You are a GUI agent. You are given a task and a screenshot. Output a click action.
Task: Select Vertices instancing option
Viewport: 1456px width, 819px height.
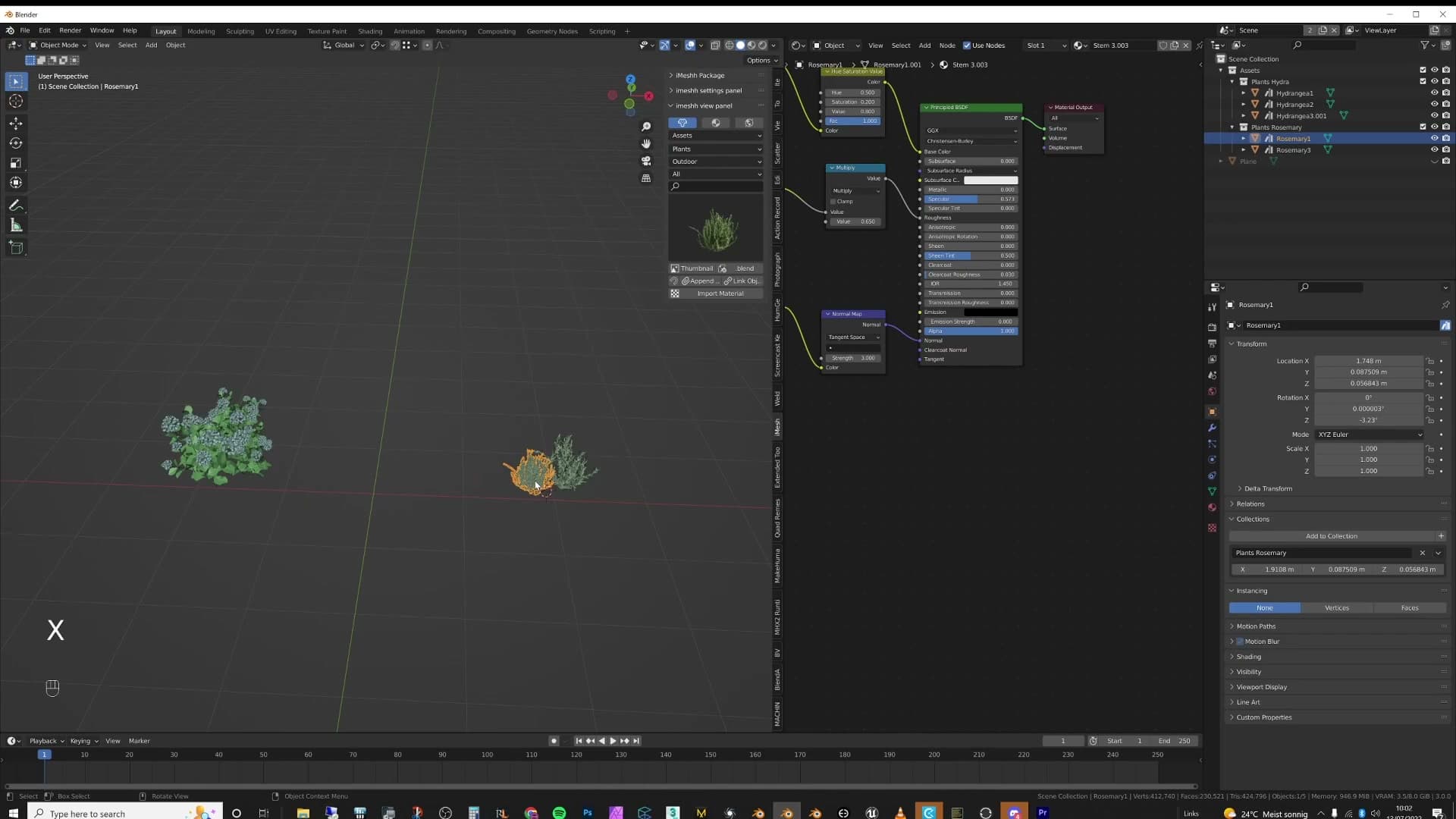click(1336, 608)
